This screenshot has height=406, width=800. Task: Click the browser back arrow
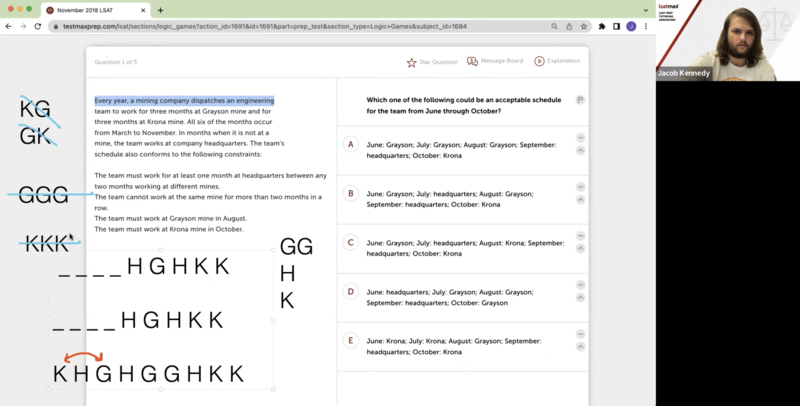tap(8, 26)
